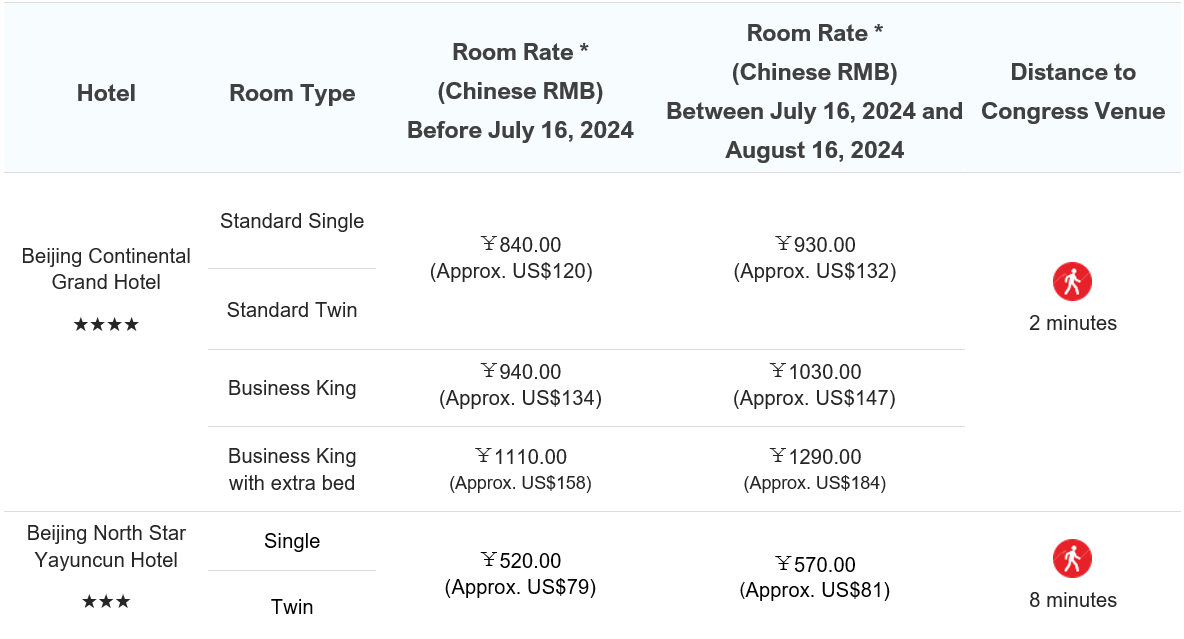Click the ¥1290.00 extra bed rate
This screenshot has width=1184, height=639.
click(x=815, y=457)
